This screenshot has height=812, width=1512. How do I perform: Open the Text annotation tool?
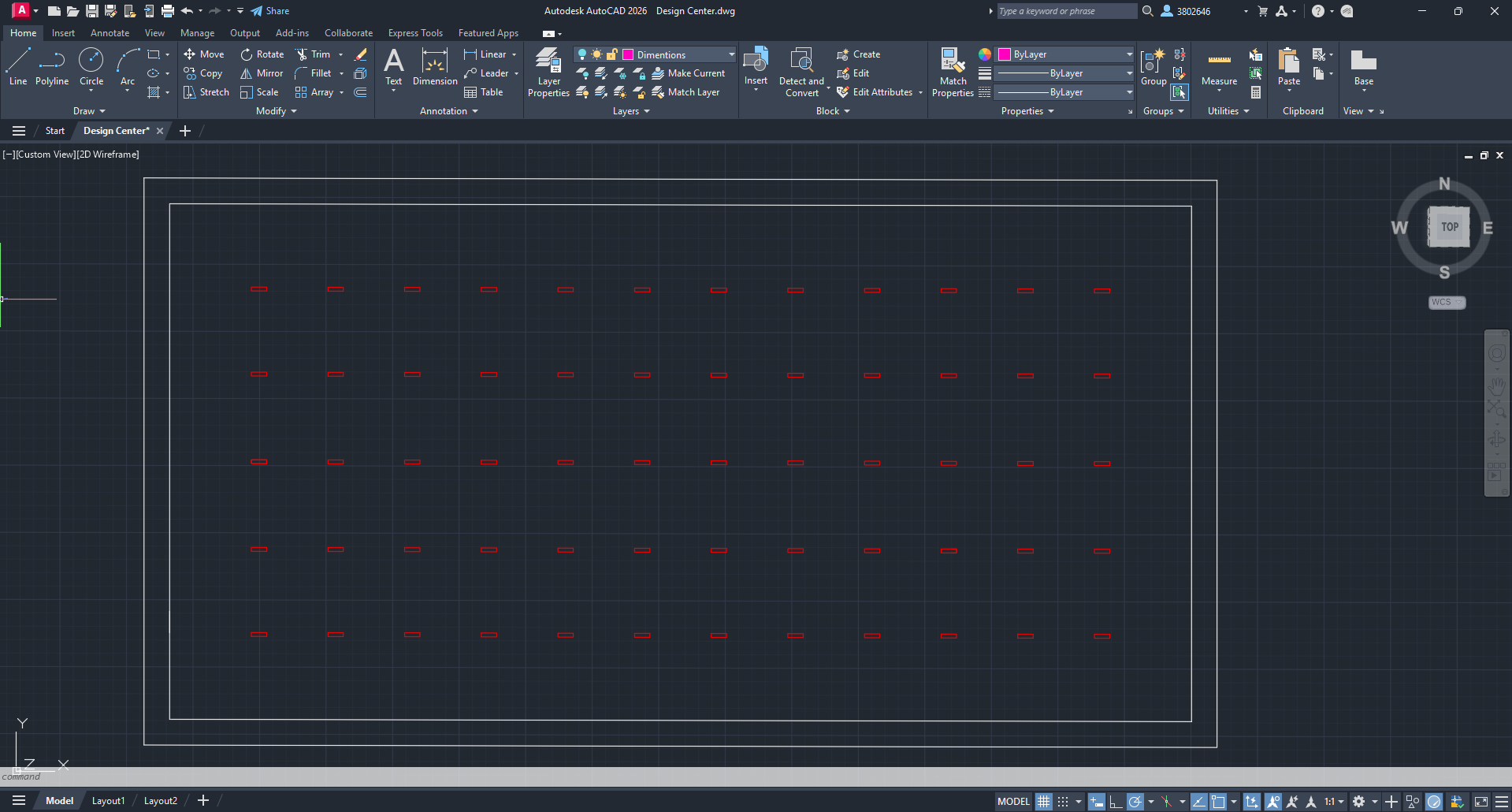point(393,66)
